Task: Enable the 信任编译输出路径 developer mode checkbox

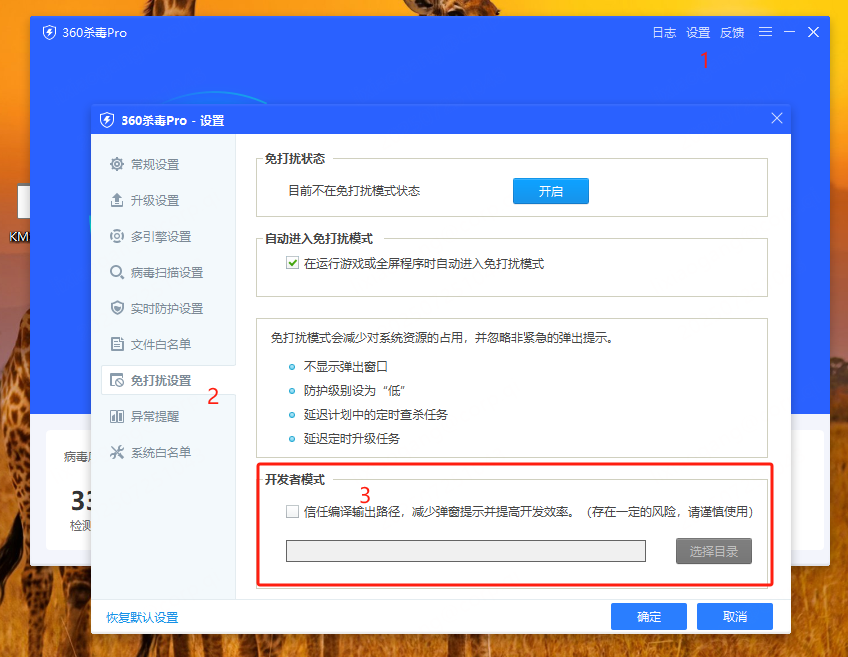Action: [293, 512]
